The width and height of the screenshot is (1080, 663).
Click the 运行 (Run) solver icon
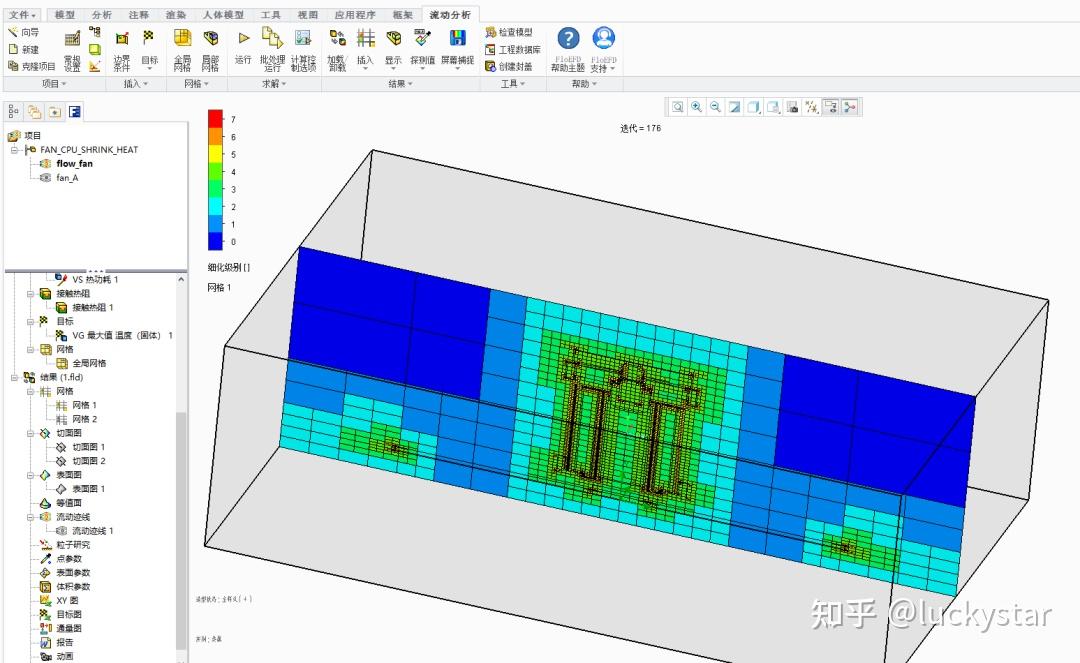pos(243,38)
